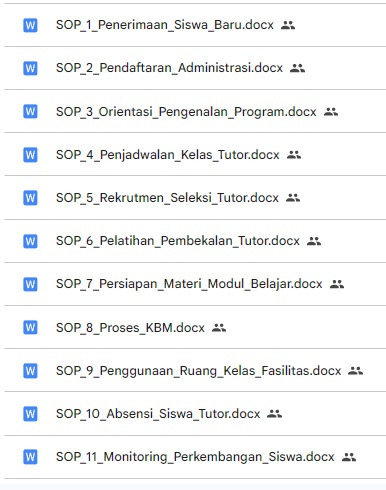Click shared-people icon on SOP_6_Pelatihan_Pembekalan_Tutor row
386x490 pixels.
coord(314,241)
